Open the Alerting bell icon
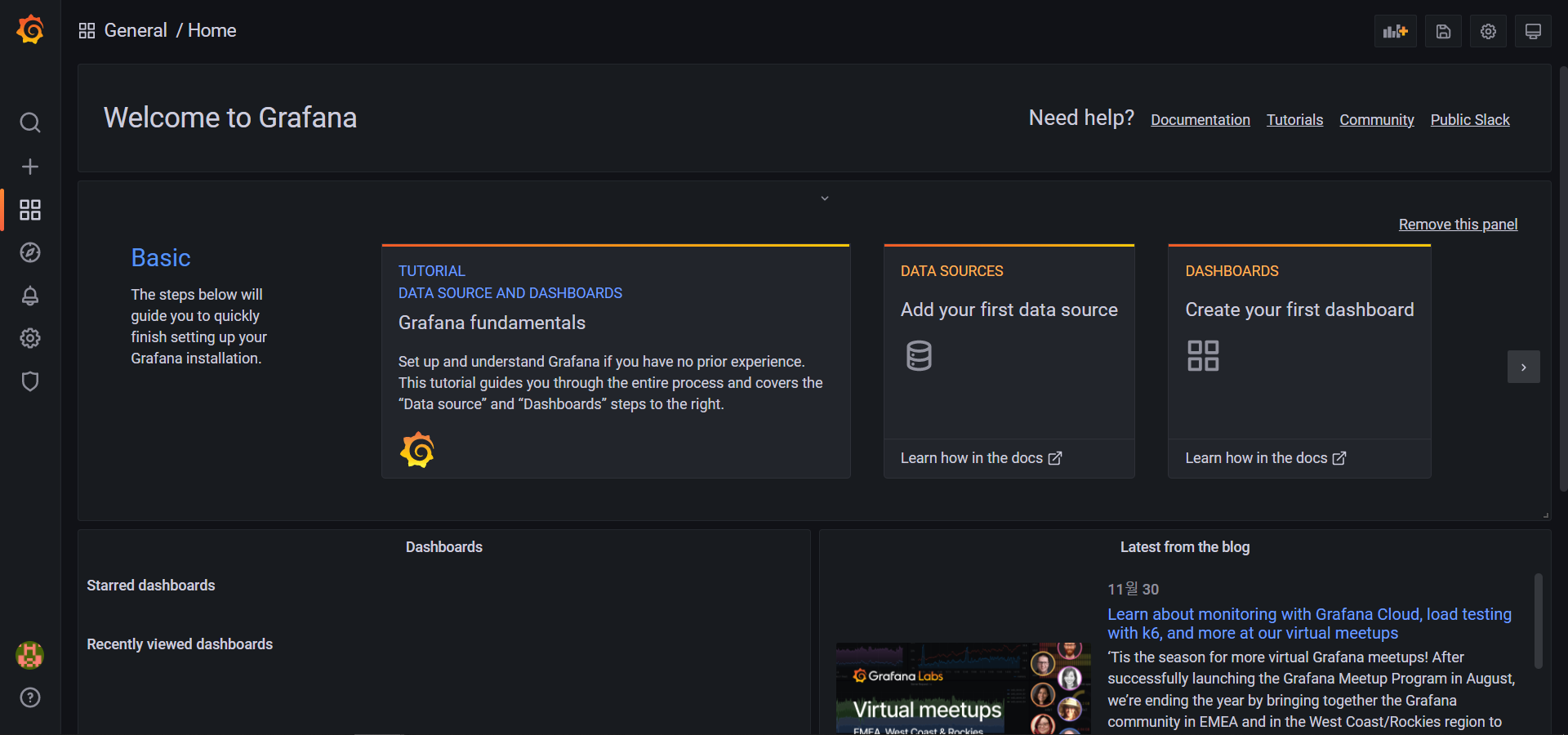 (x=30, y=296)
